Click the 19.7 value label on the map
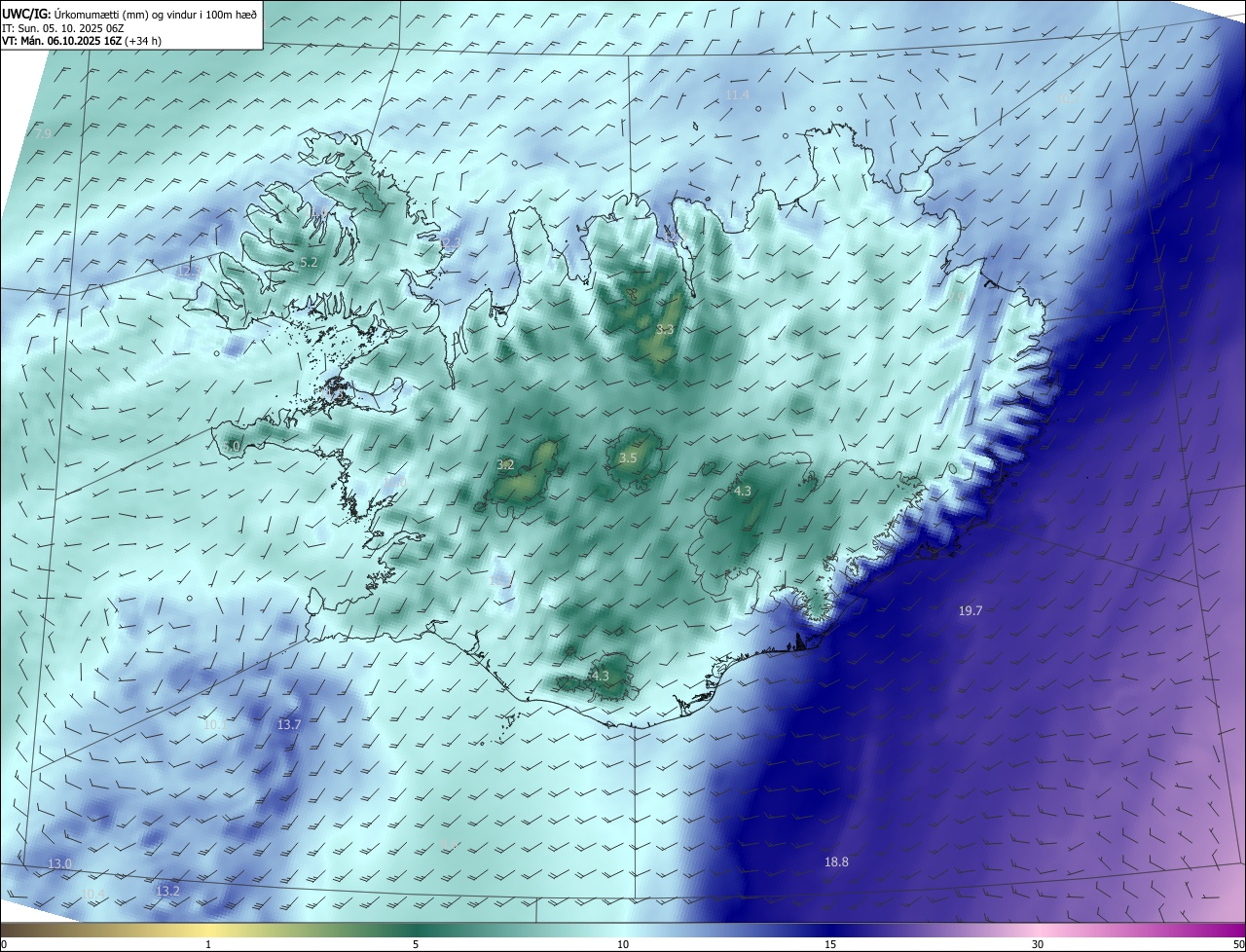 coord(971,611)
